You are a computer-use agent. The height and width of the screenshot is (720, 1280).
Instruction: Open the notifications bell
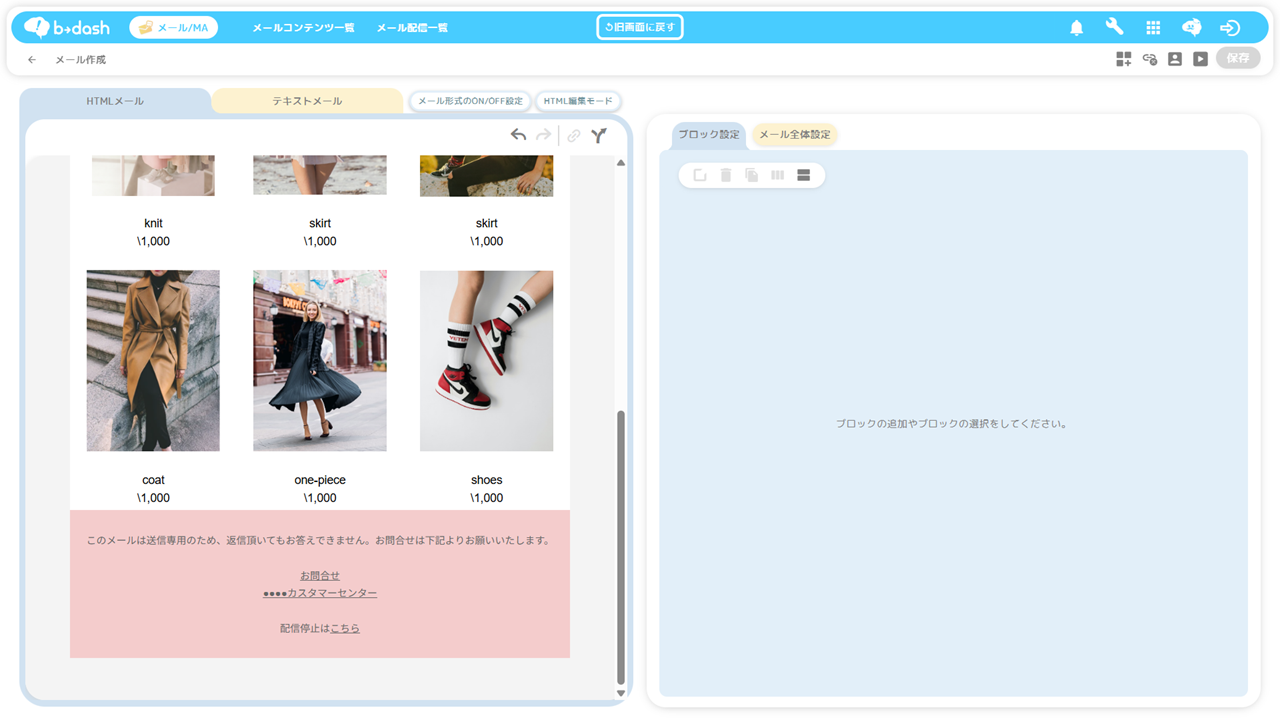click(1076, 28)
